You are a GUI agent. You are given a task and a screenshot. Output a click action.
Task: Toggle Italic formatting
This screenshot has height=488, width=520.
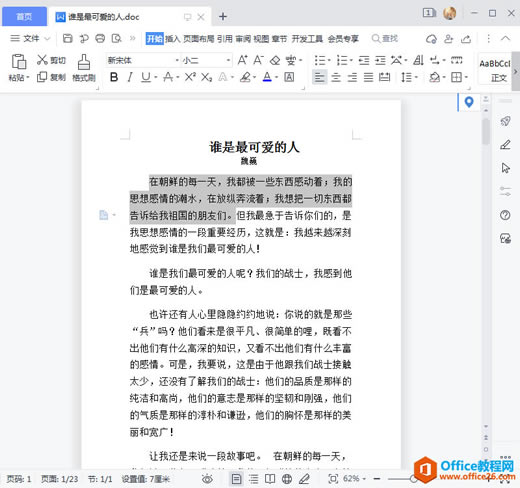click(x=130, y=77)
